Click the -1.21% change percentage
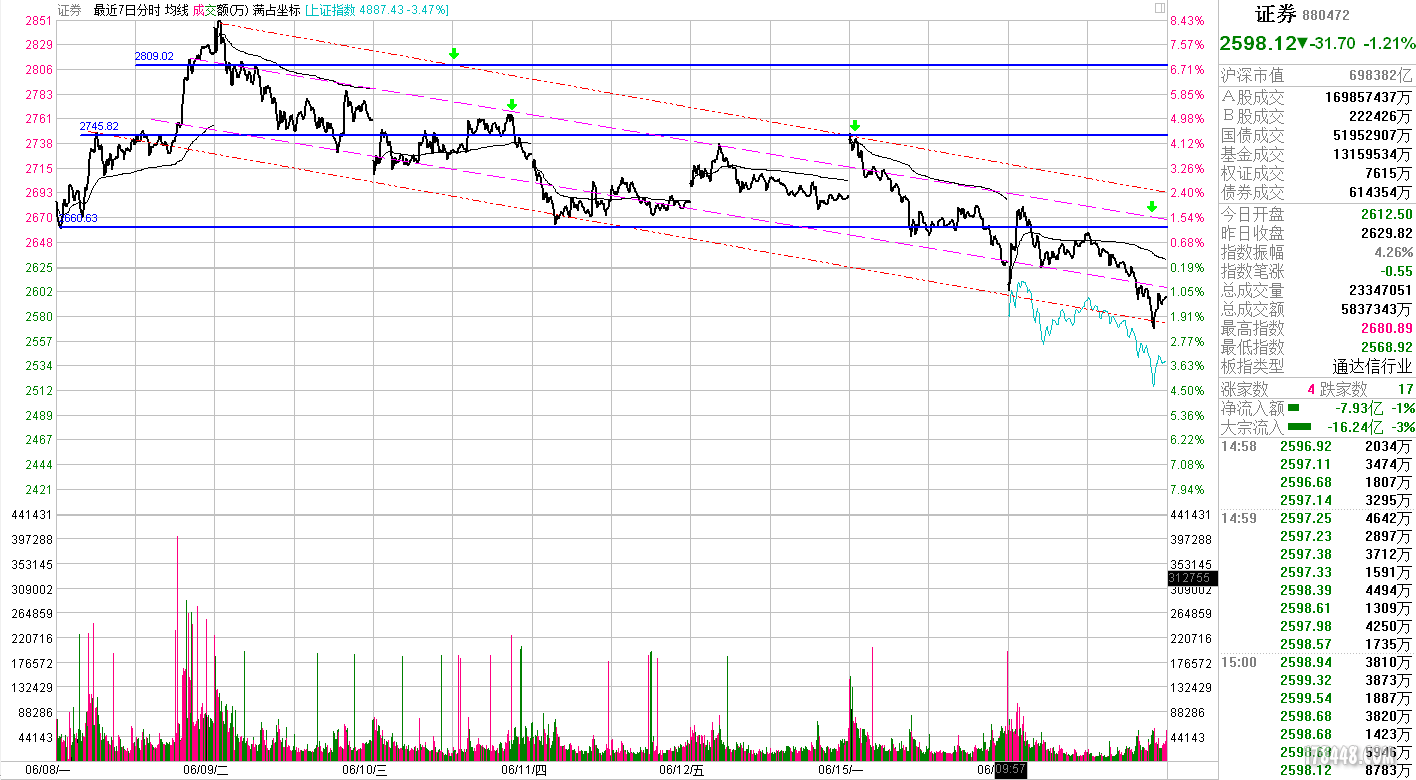The height and width of the screenshot is (780, 1416). (x=1389, y=43)
